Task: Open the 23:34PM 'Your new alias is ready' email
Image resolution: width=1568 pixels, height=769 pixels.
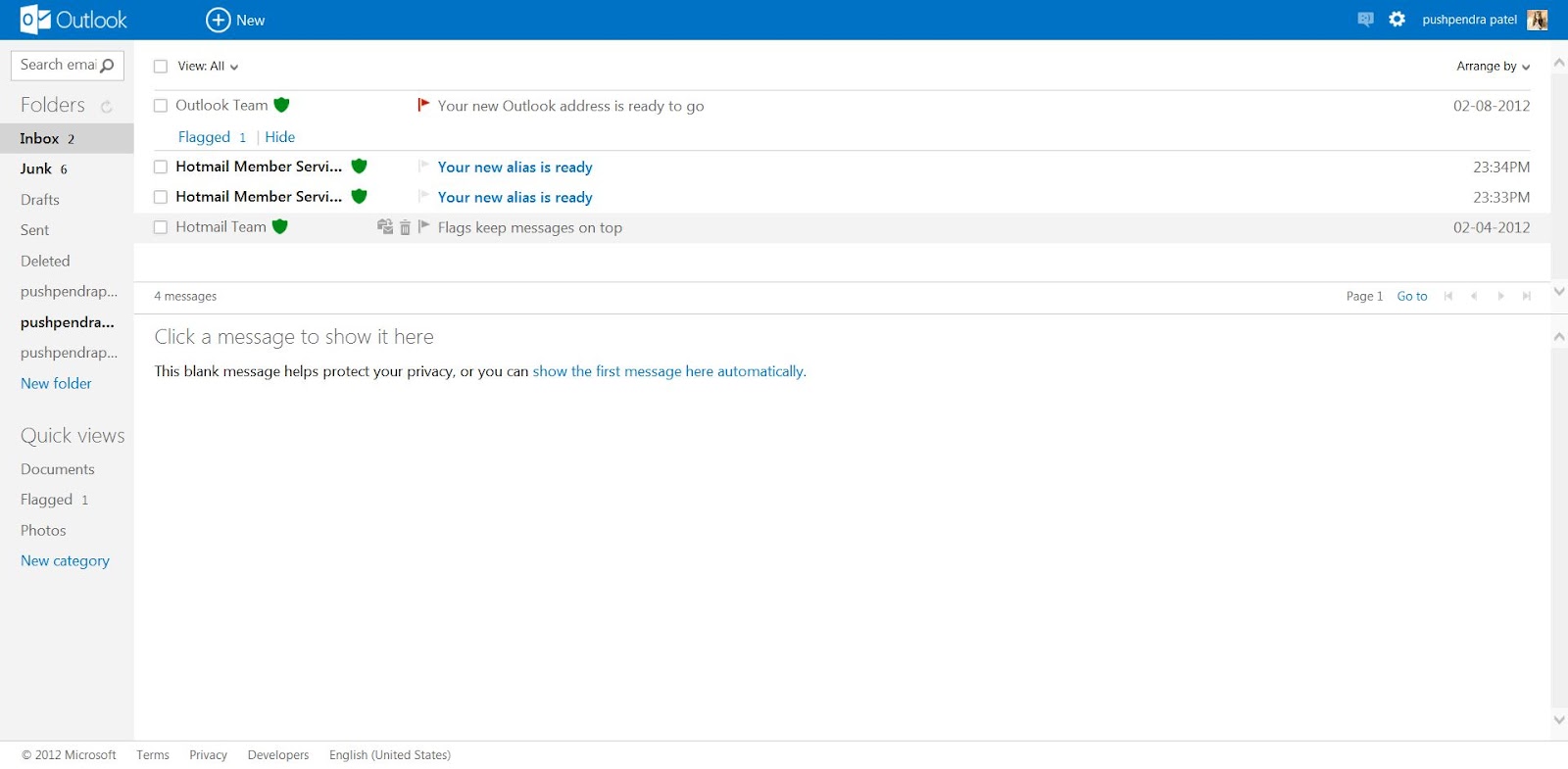Action: 514,168
